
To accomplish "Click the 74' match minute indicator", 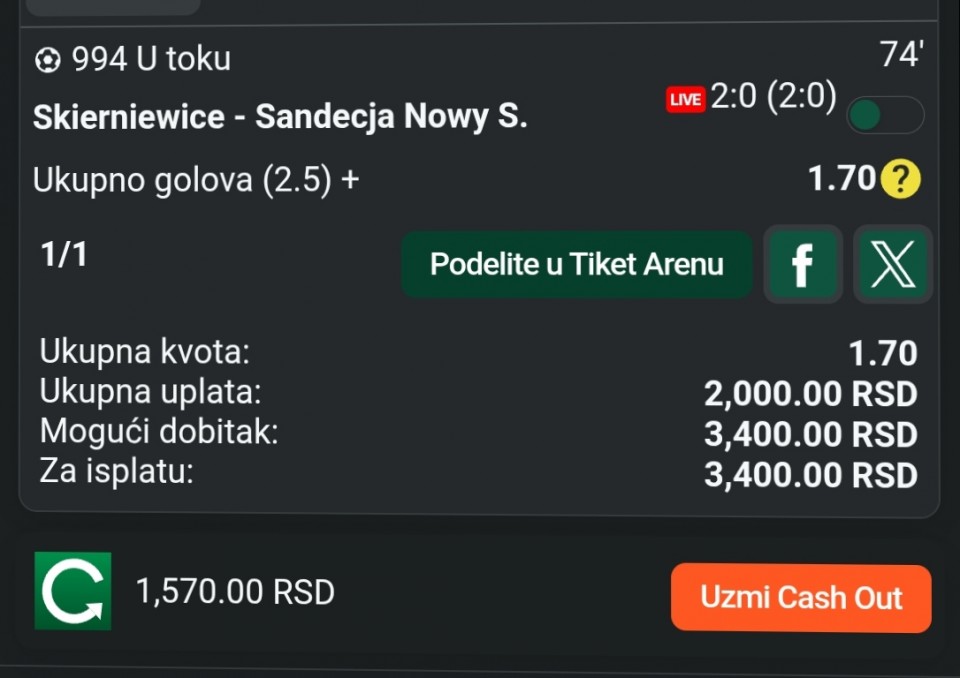I will pyautogui.click(x=900, y=56).
